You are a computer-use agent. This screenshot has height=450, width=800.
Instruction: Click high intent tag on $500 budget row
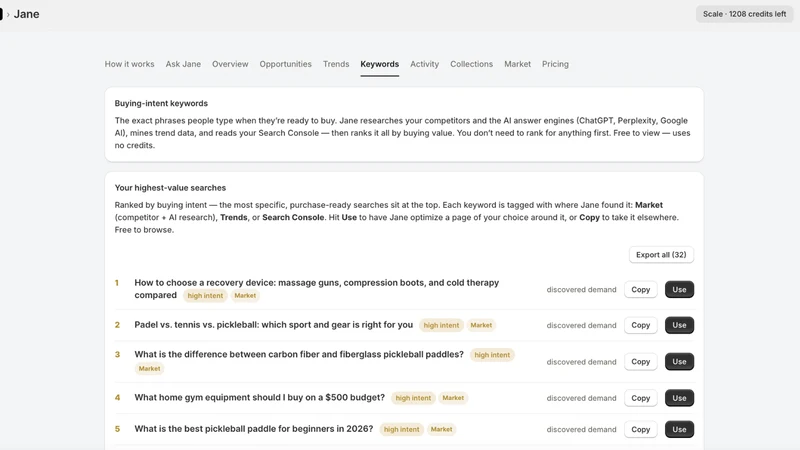[413, 398]
